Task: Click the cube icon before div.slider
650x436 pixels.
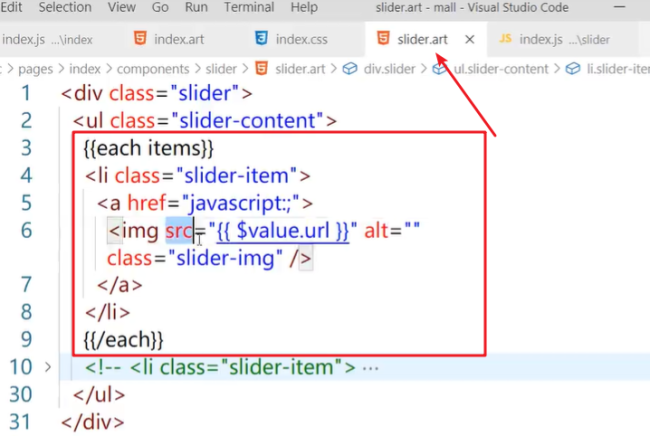Action: pos(350,69)
